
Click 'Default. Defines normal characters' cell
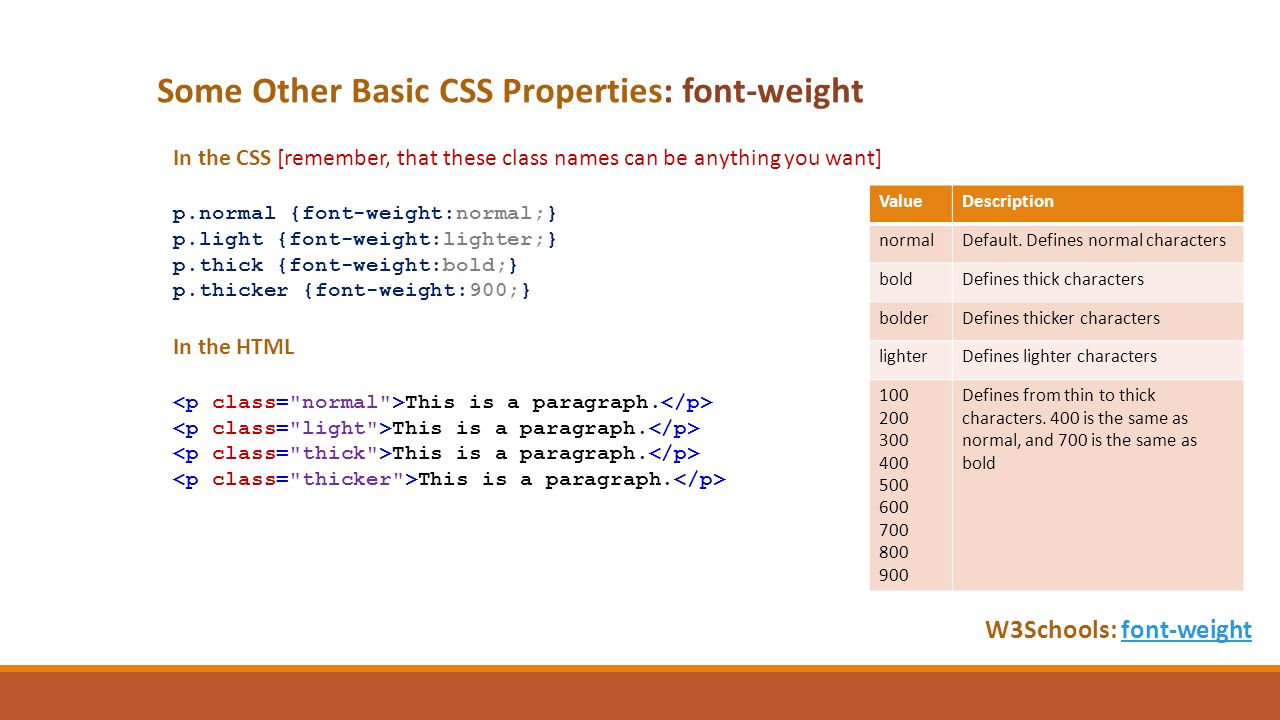point(1098,242)
